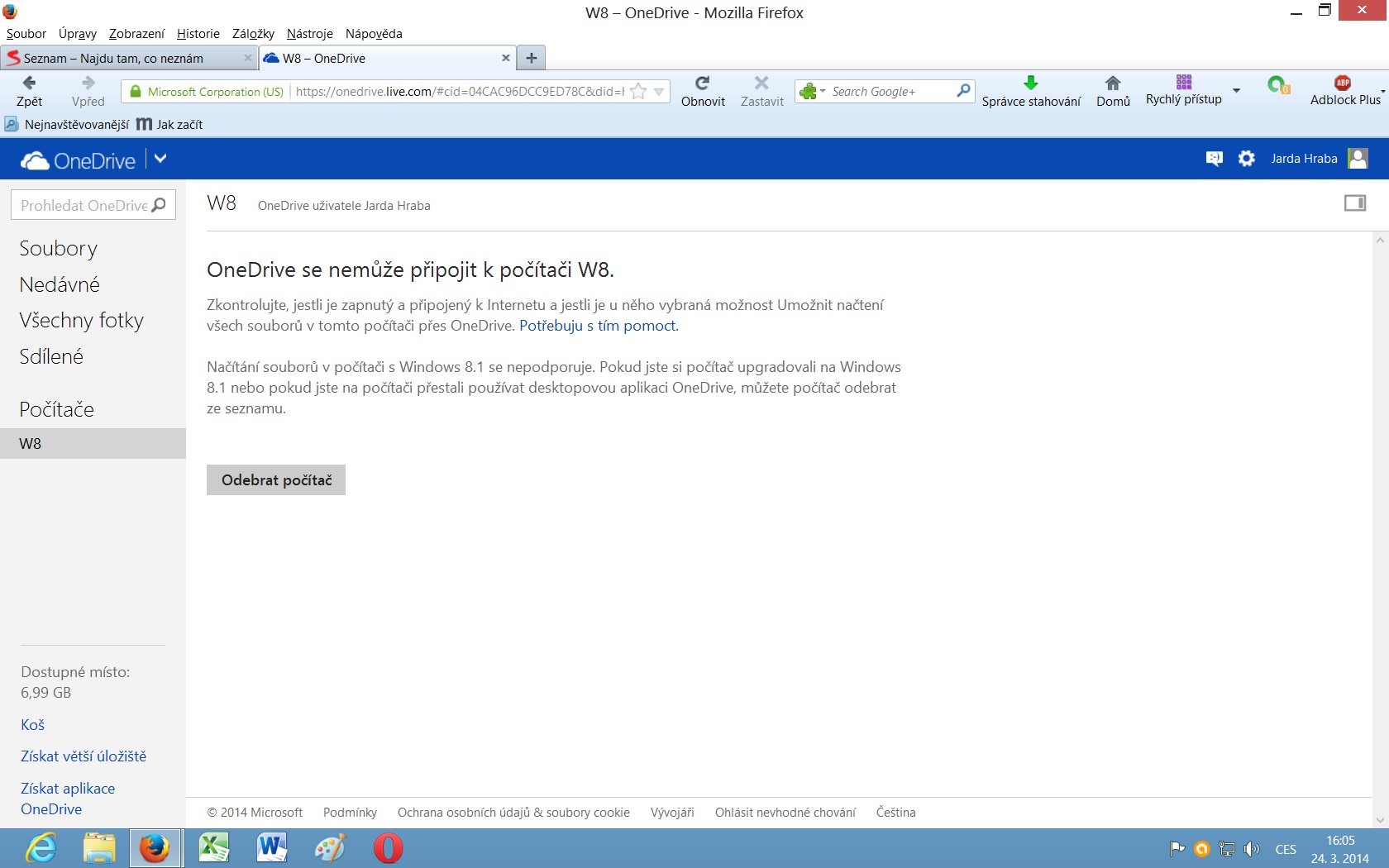
Task: Click the URL address field
Action: click(460, 92)
